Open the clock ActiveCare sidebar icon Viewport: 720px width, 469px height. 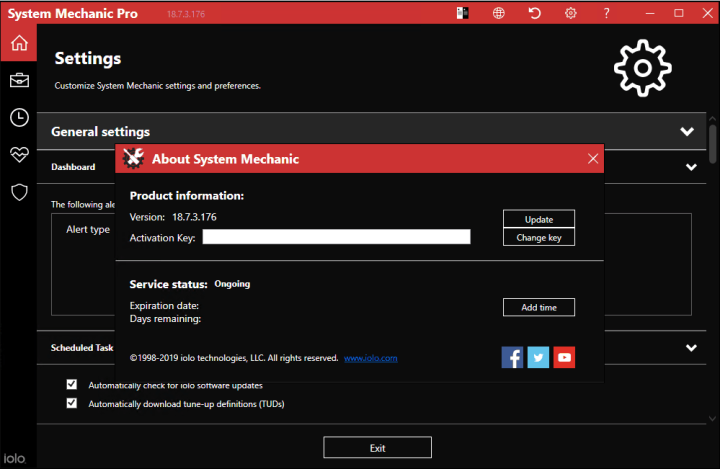pos(19,118)
